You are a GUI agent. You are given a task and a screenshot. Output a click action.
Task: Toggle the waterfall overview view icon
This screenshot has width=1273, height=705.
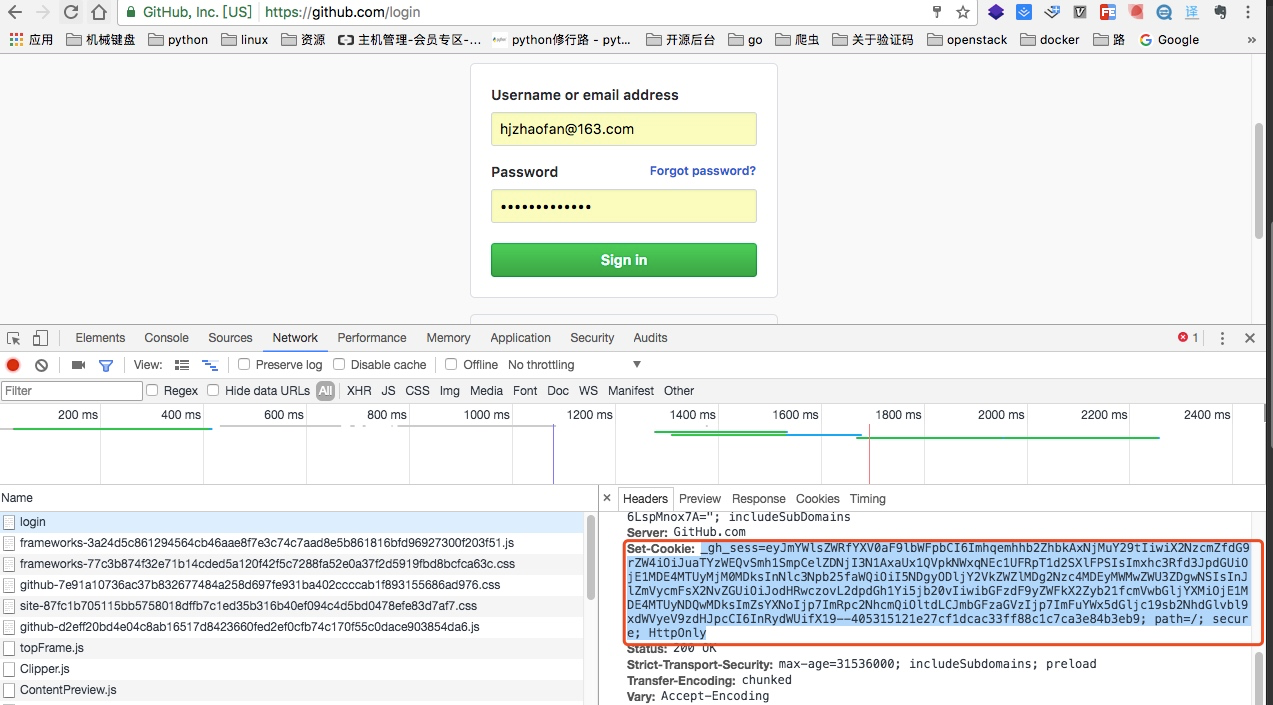[210, 365]
